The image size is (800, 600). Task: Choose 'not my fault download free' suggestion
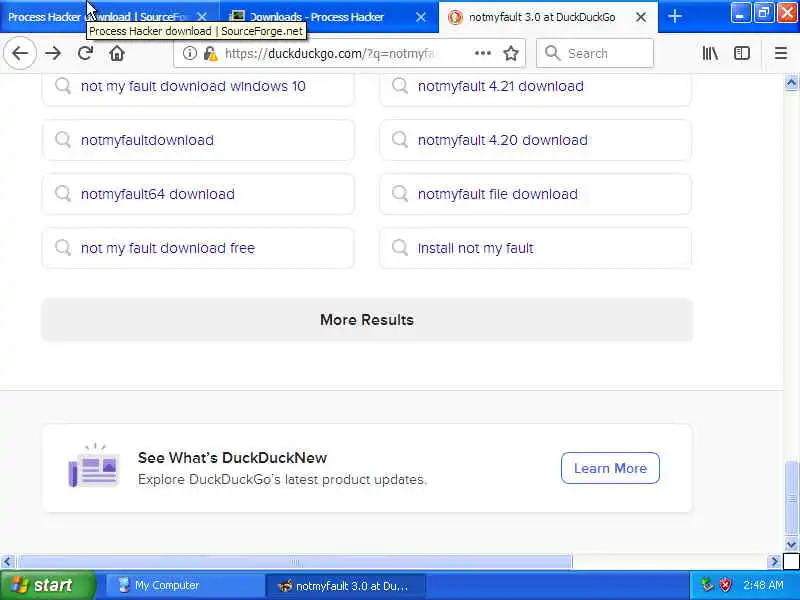[x=198, y=248]
